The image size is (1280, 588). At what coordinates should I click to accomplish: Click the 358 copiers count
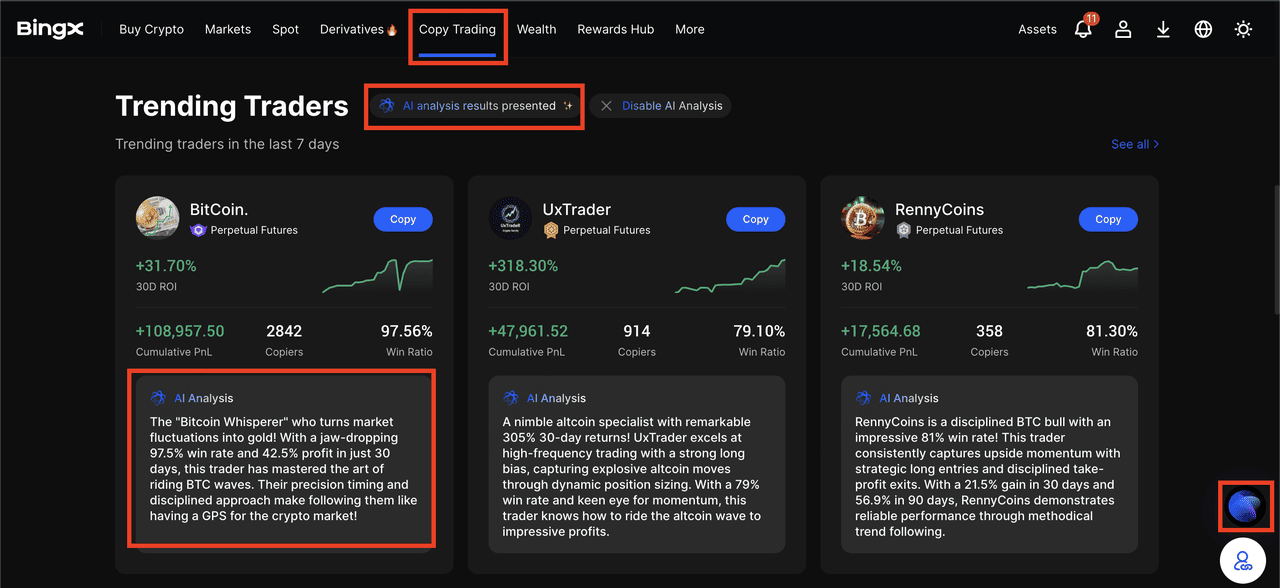(989, 331)
